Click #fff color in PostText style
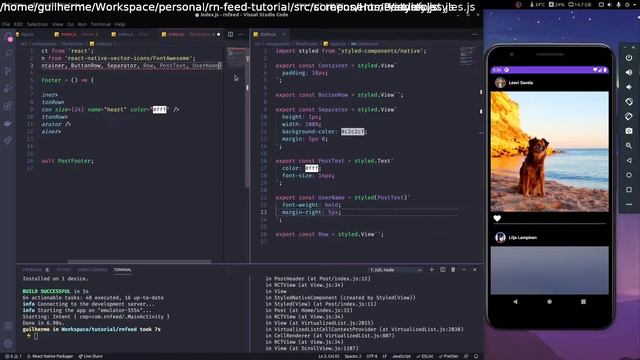 point(311,168)
